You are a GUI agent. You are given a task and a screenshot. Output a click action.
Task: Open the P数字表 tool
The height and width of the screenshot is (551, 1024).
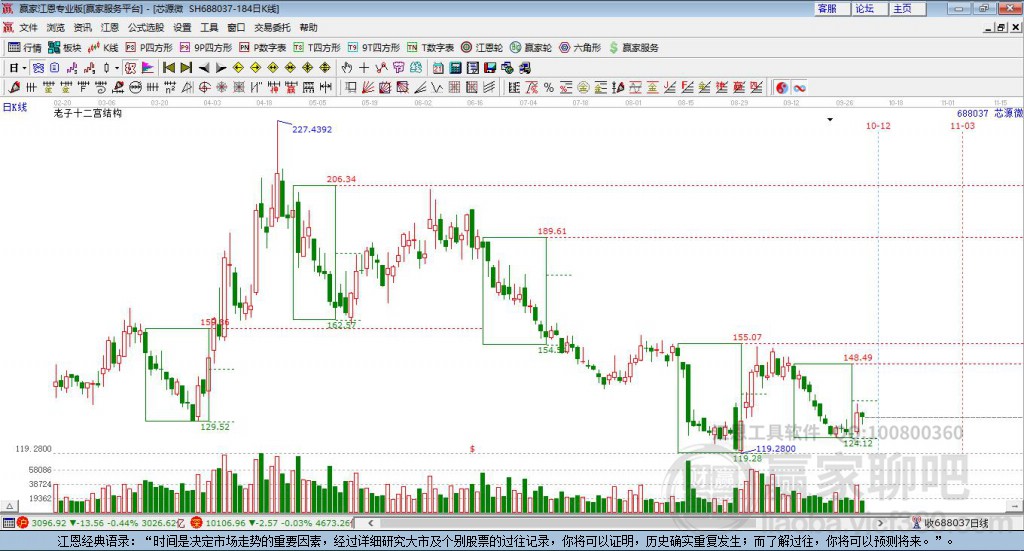(263, 48)
